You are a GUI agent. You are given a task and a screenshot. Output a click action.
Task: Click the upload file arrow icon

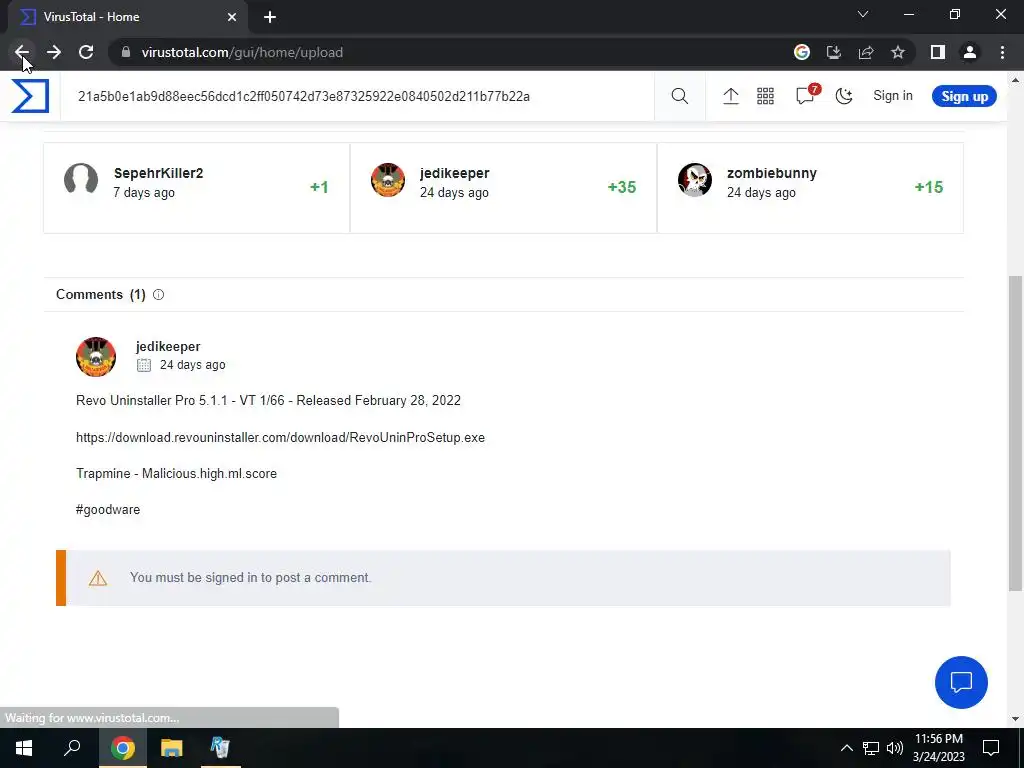[731, 96]
